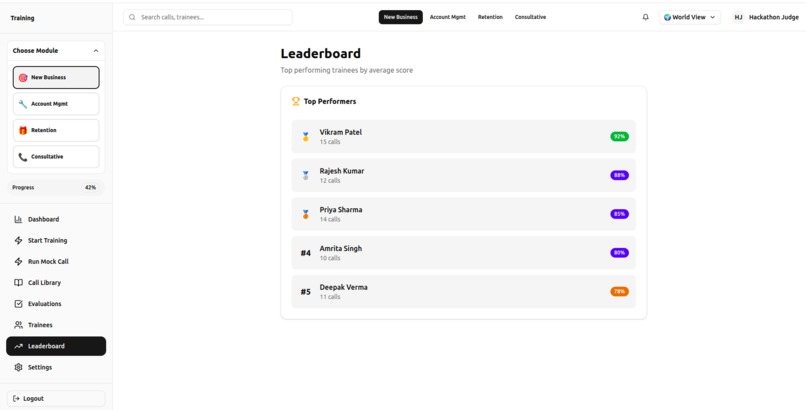Collapse the Choose Module panel chevron
Image resolution: width=806 pixels, height=410 pixels.
click(x=96, y=51)
